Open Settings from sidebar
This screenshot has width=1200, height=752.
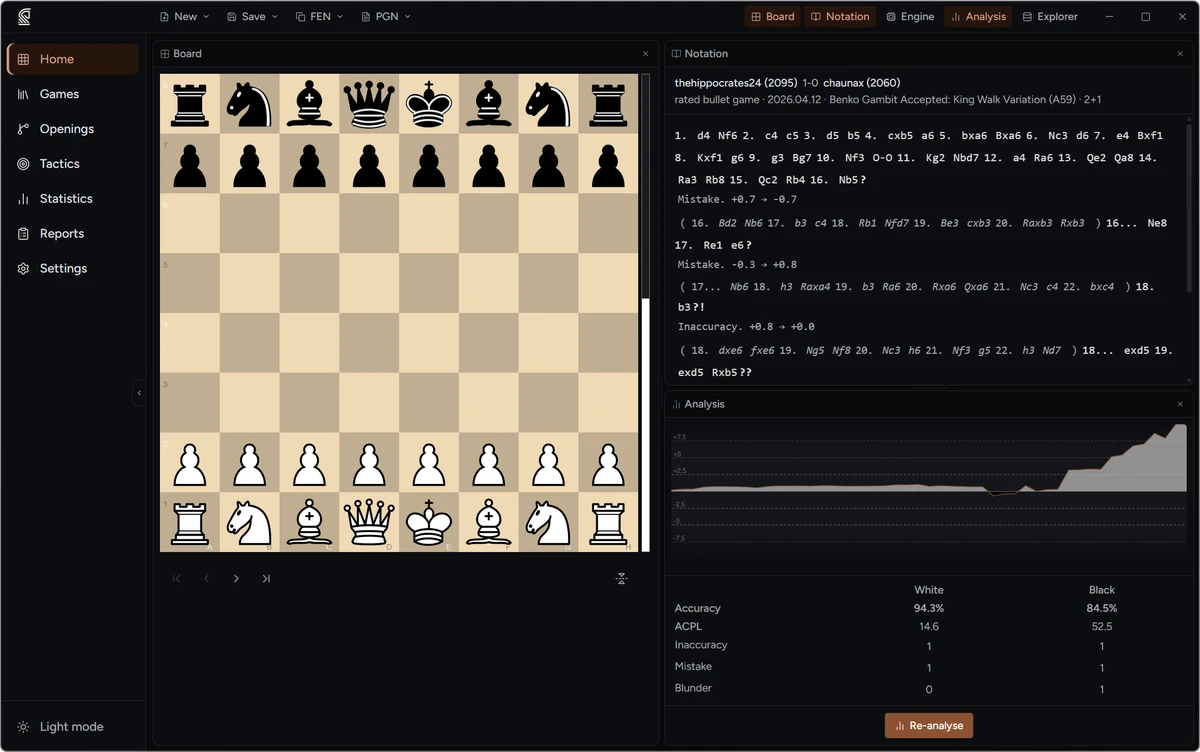(73, 269)
